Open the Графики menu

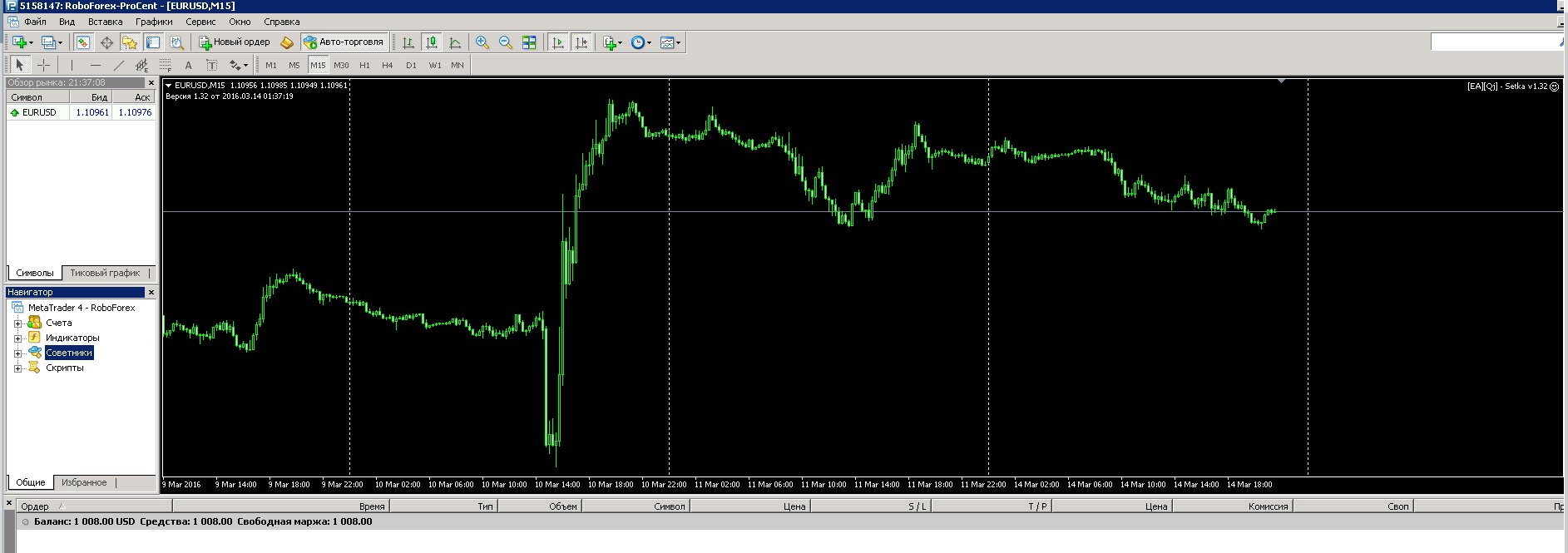point(154,22)
